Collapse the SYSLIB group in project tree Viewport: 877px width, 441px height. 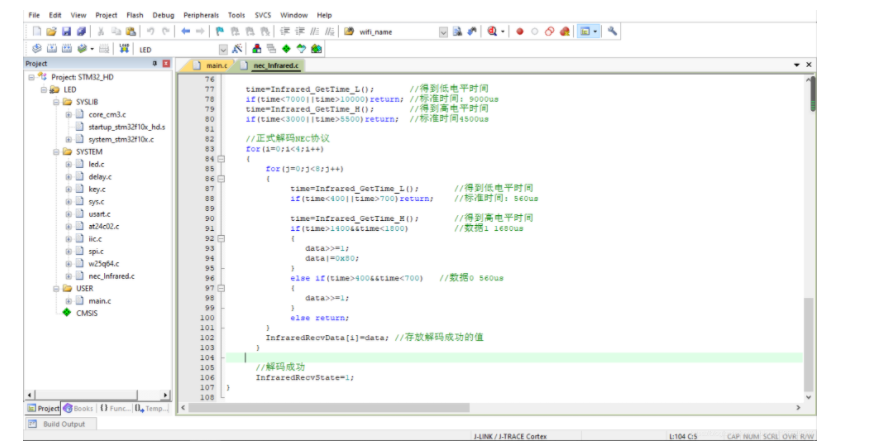pos(56,102)
